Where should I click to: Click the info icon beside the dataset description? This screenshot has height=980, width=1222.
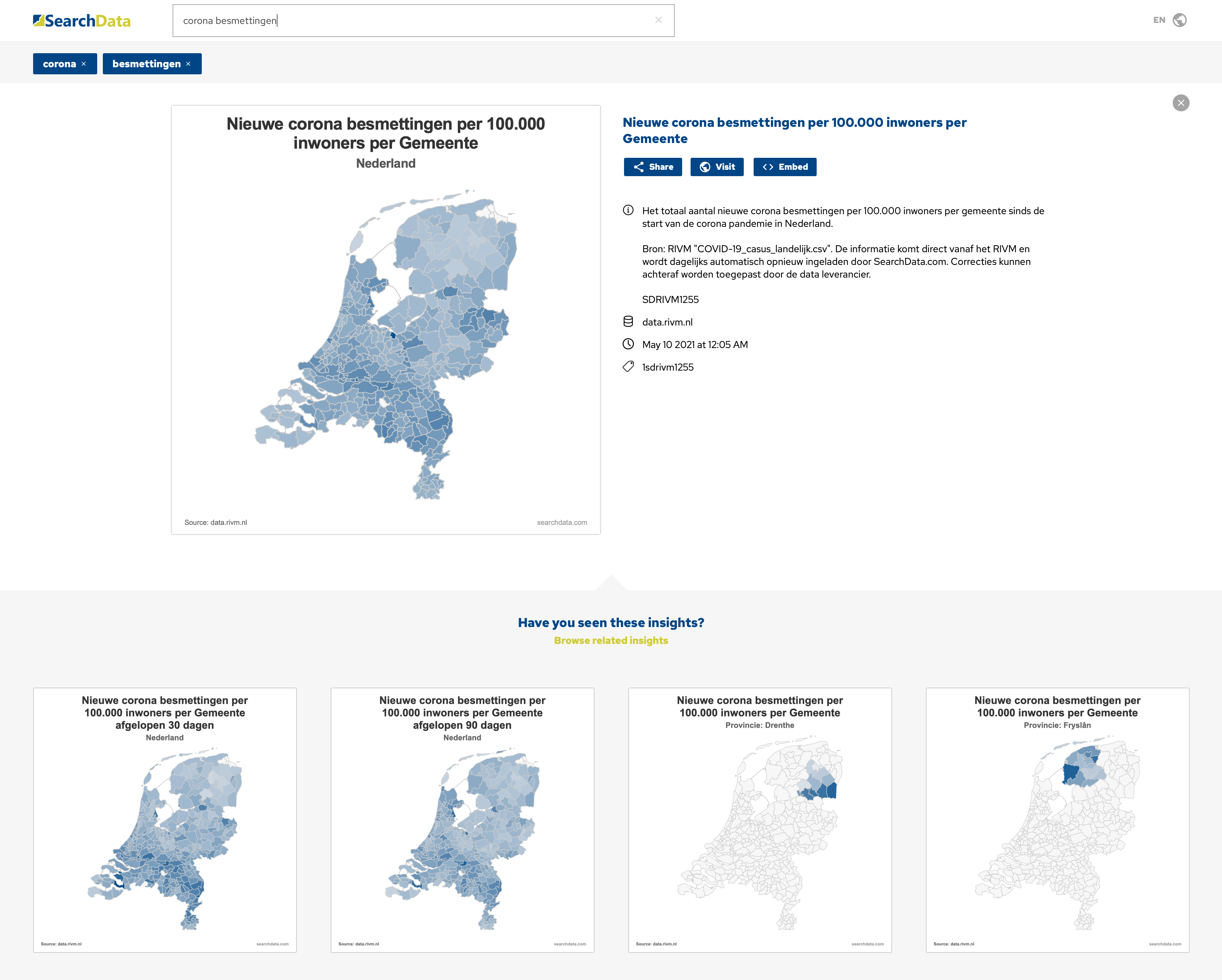(628, 210)
